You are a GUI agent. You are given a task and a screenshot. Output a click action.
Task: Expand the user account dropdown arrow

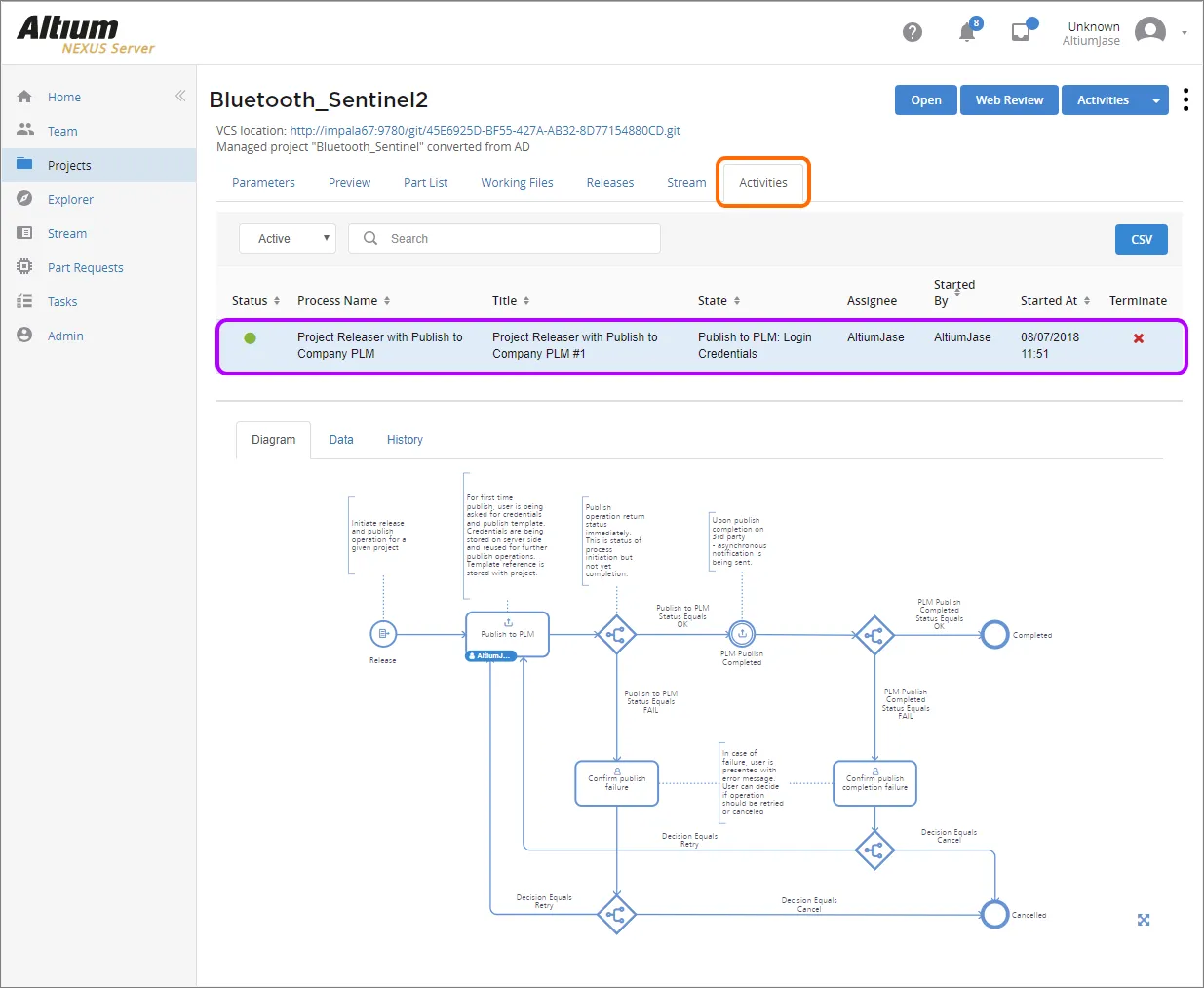[1184, 33]
